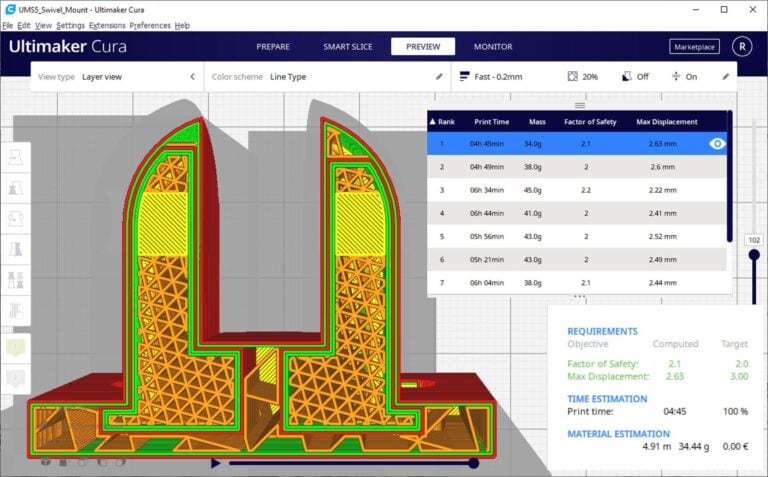
Task: Select the Rotate tool in left toolbar
Action: [16, 219]
